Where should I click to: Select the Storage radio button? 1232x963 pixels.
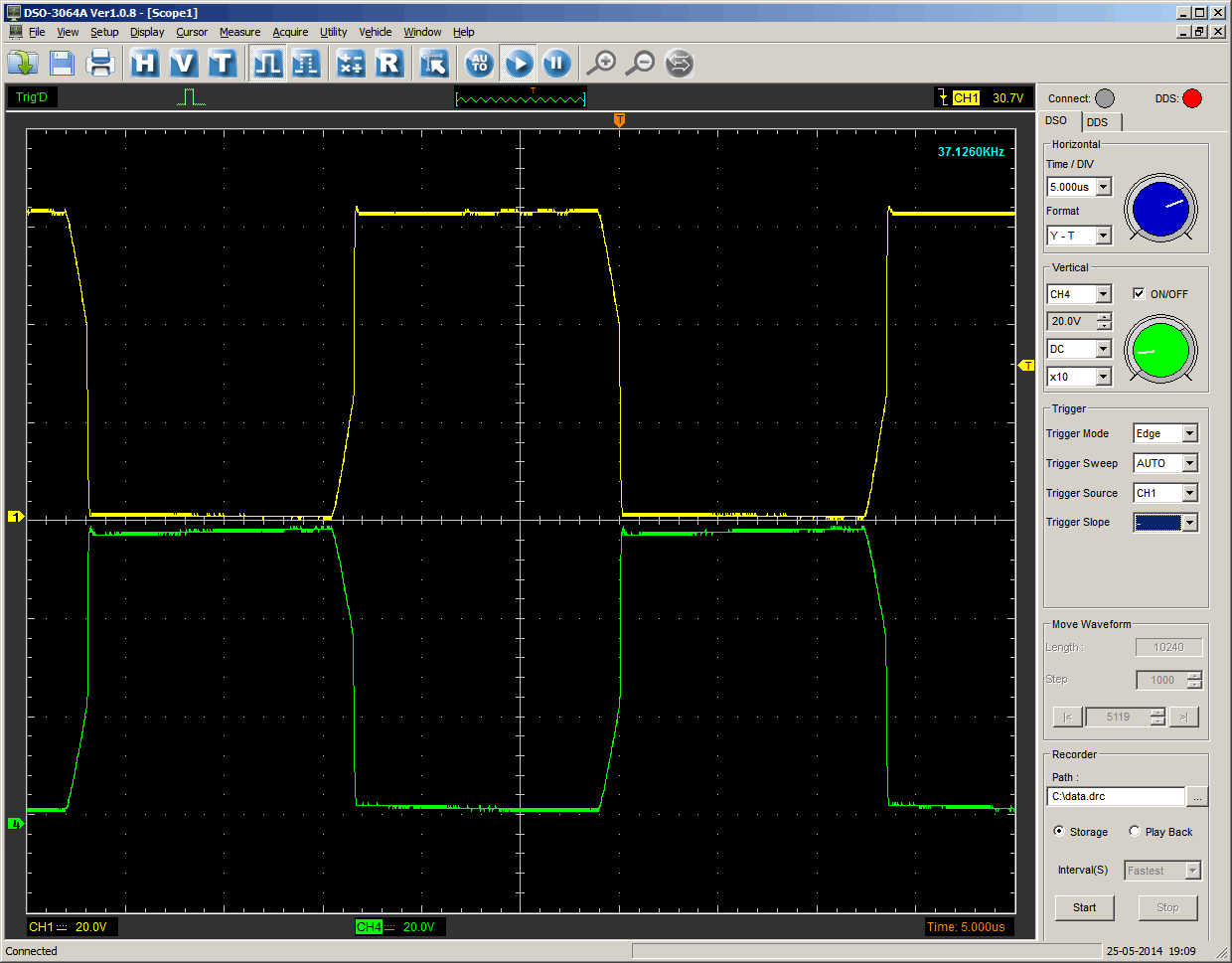(1059, 831)
